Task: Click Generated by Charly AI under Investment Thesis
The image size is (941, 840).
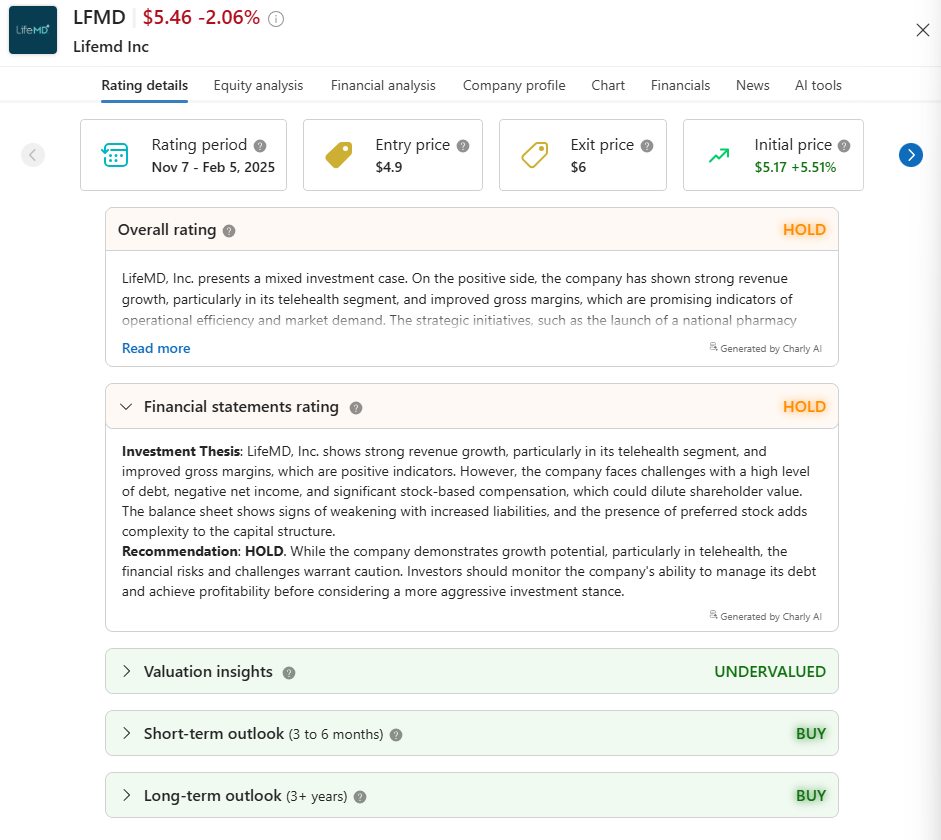Action: click(x=765, y=616)
